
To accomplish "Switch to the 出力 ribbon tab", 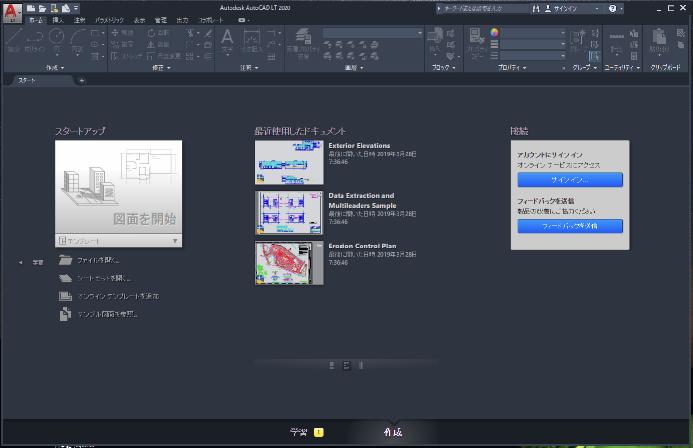I will click(x=182, y=20).
